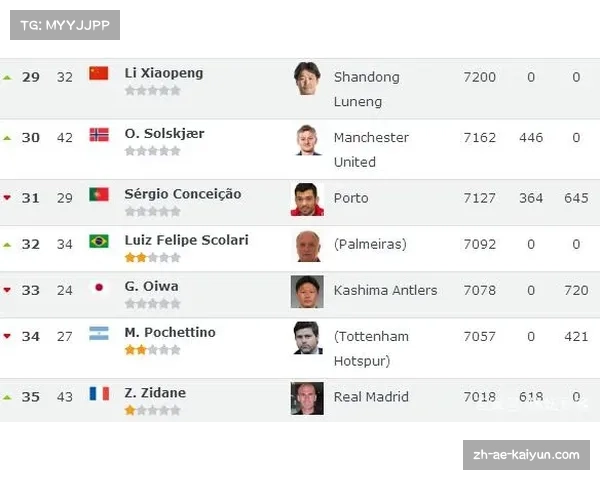Select the Argentina flag by Pochettino
The height and width of the screenshot is (480, 600).
click(99, 333)
